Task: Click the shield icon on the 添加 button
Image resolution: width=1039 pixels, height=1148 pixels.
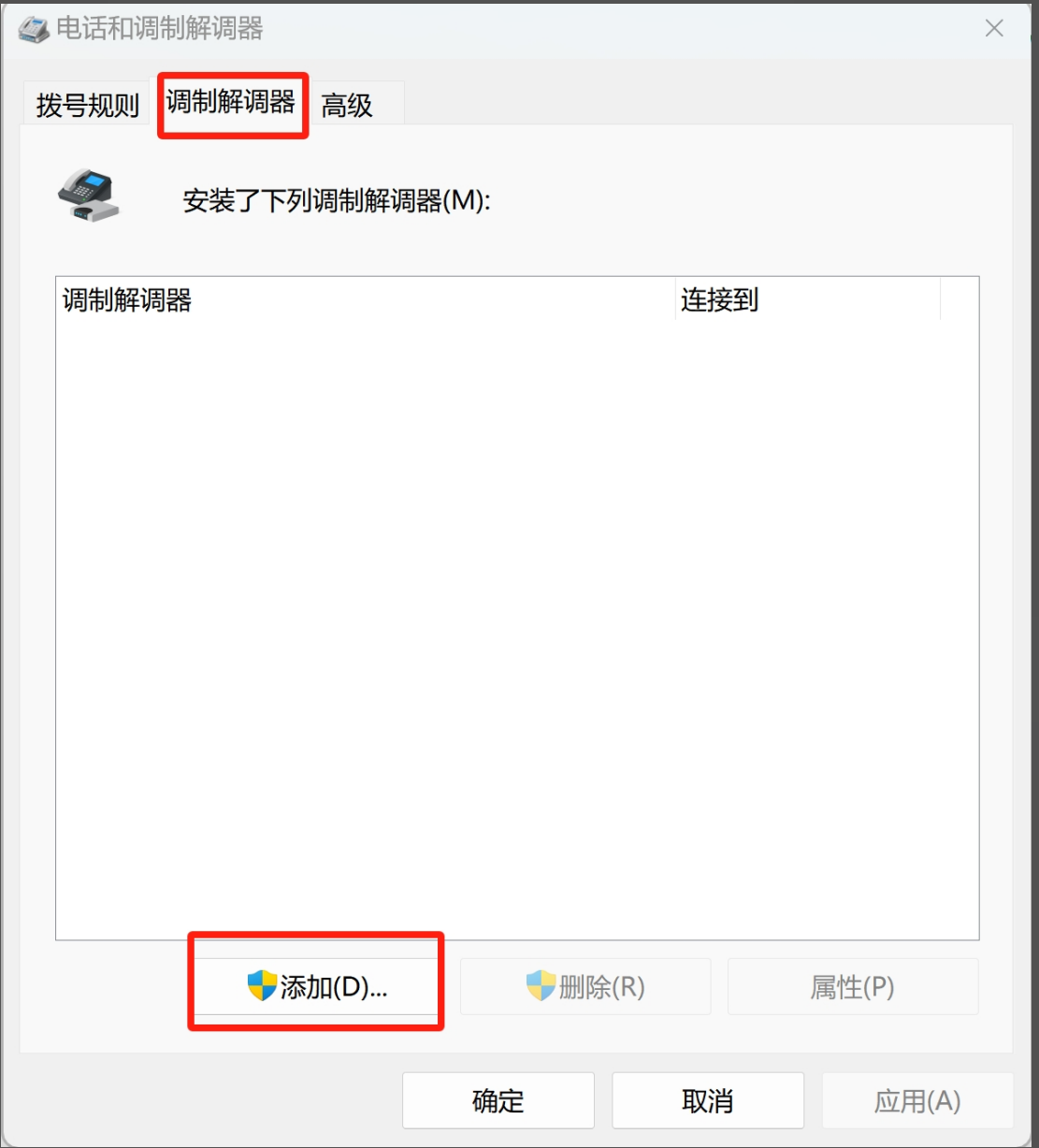Action: pos(262,985)
